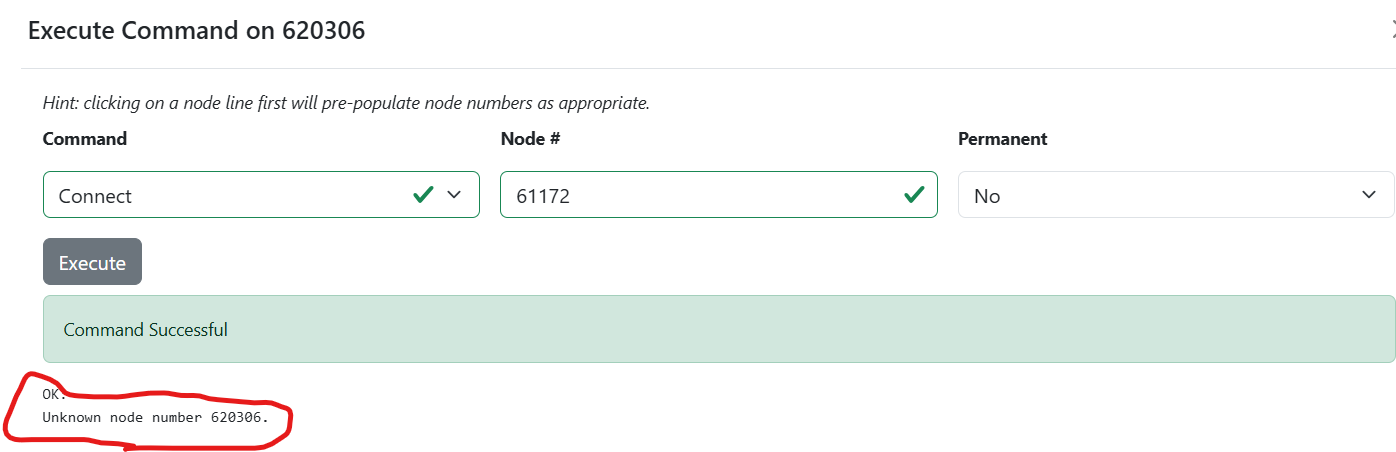This screenshot has height=452, width=1396.
Task: Click the italic hint text about node lines
Action: [x=346, y=103]
